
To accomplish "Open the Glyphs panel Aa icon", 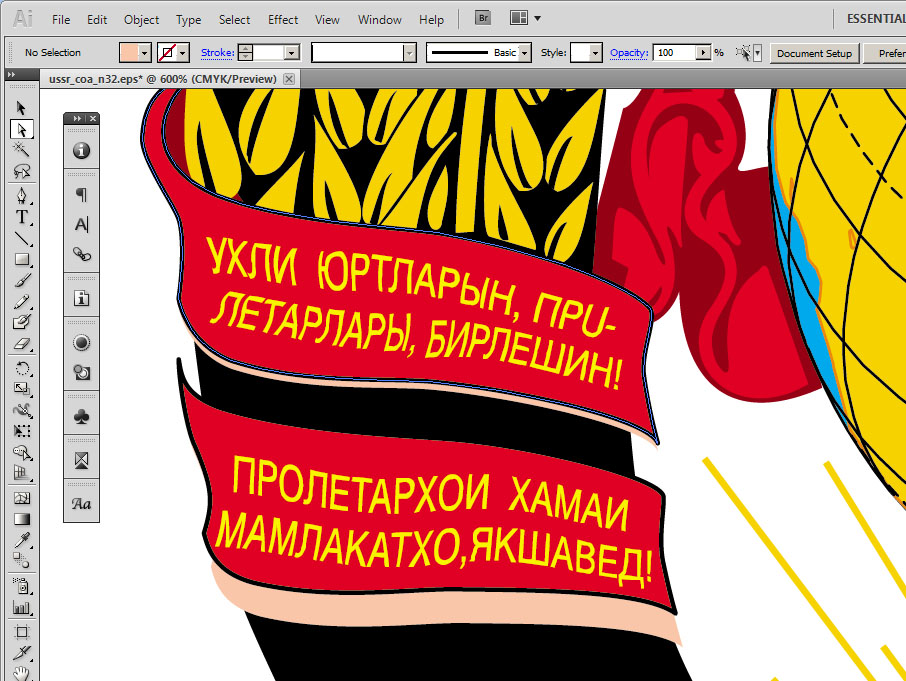I will tap(81, 504).
